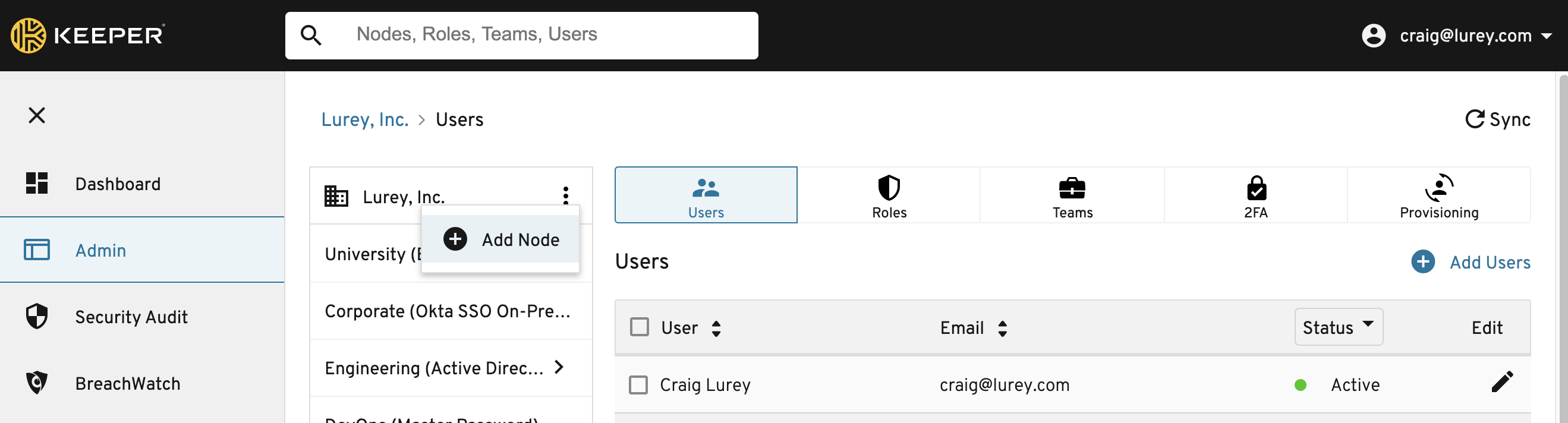Expand the Engineering (Active Direc... node
Viewport: 1568px width, 423px height.
coord(559,367)
